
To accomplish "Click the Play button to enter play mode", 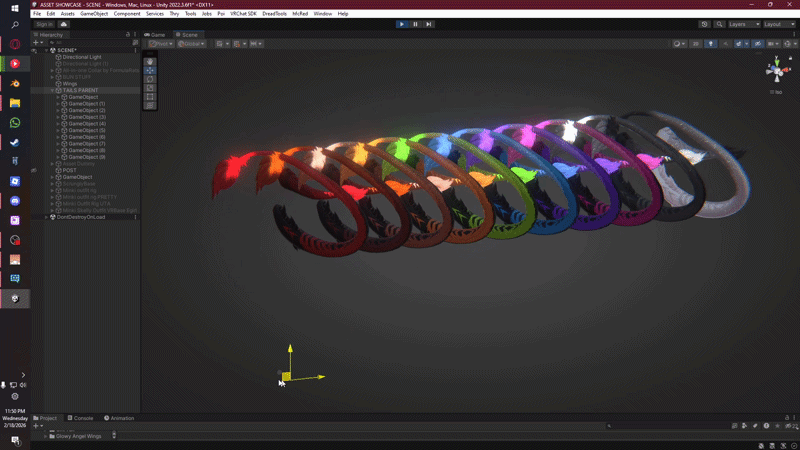I will click(x=402, y=23).
